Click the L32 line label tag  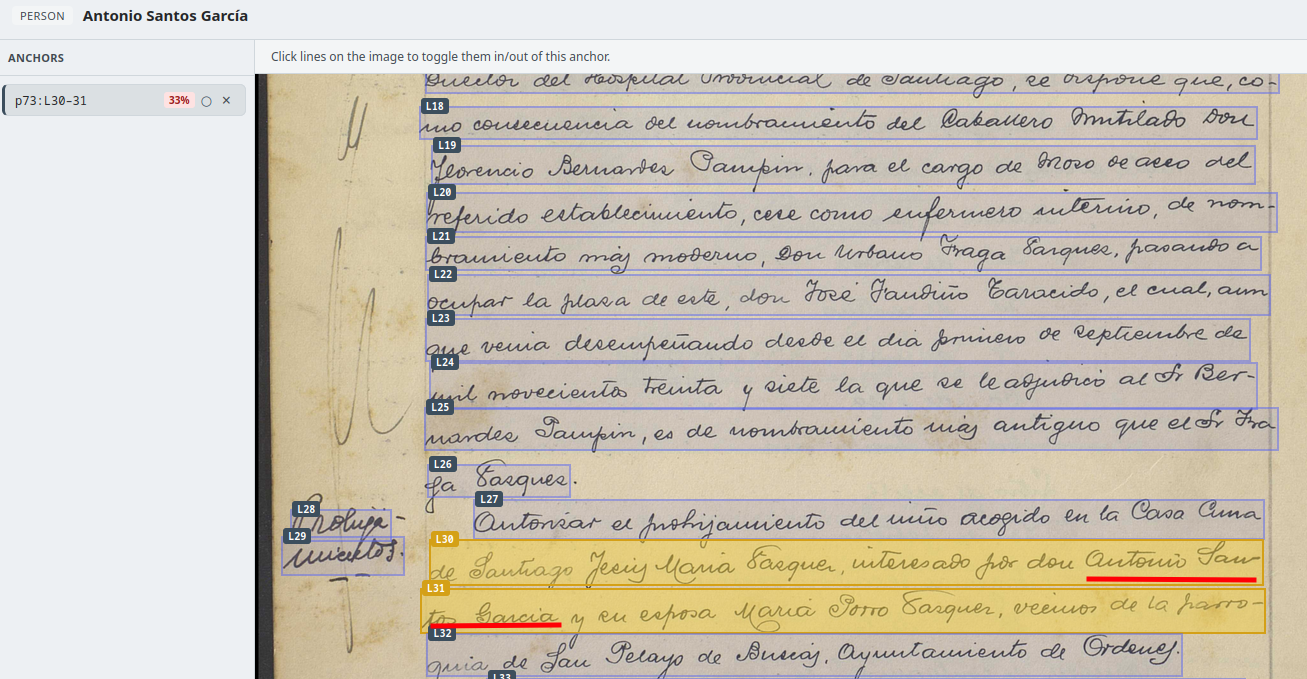(x=443, y=633)
